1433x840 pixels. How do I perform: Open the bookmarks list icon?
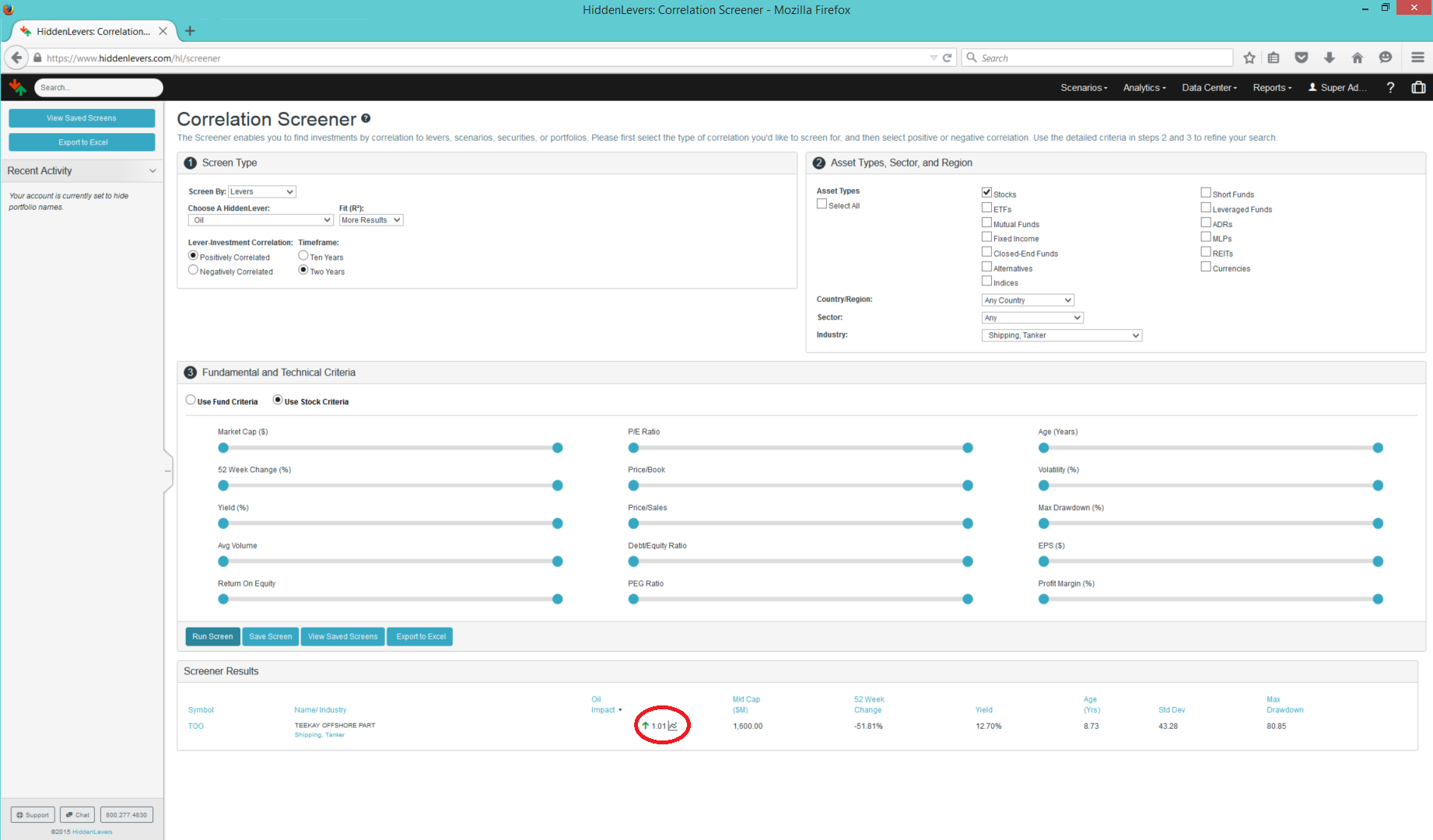click(1274, 58)
